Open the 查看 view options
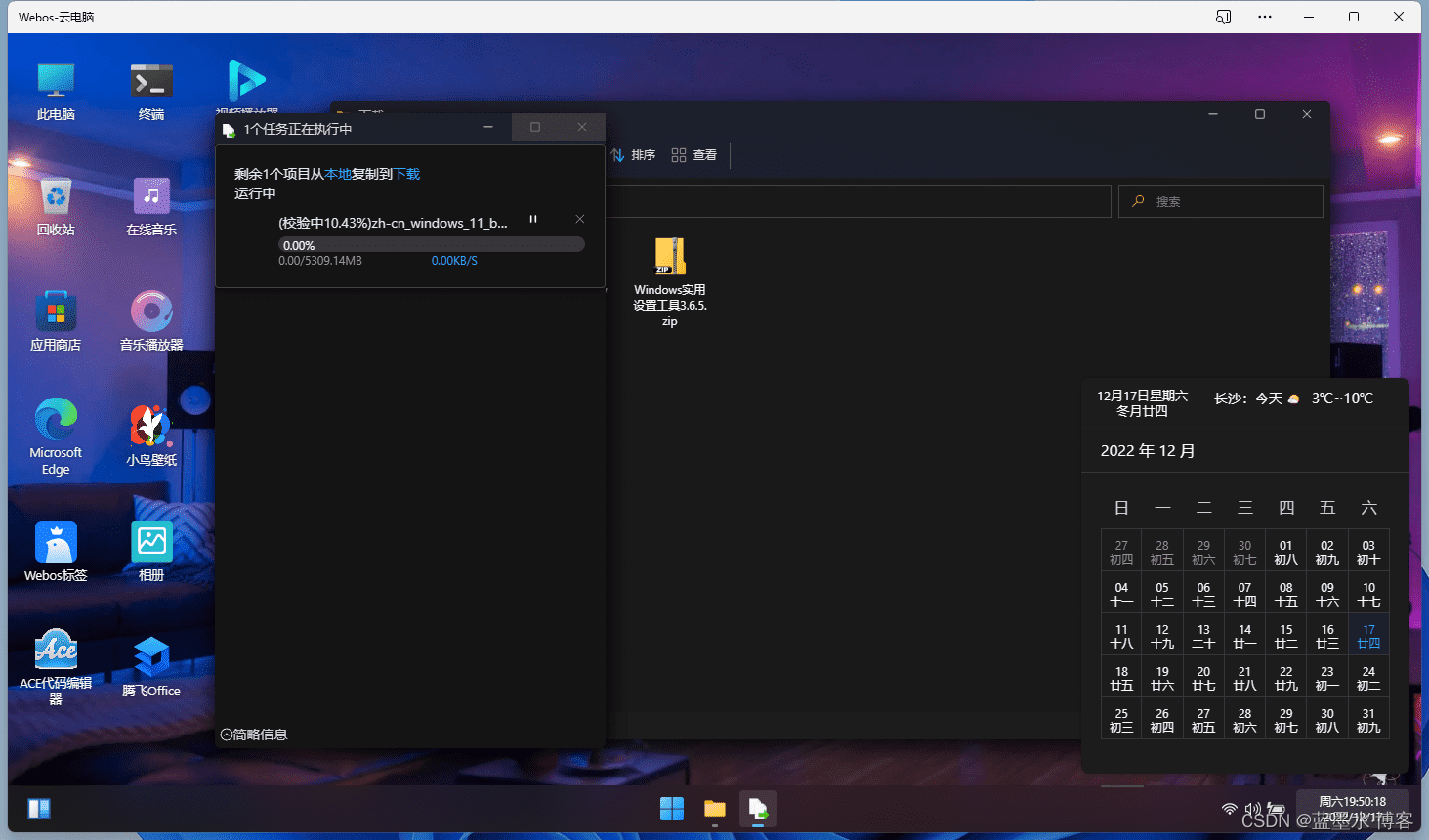1429x840 pixels. coord(694,155)
